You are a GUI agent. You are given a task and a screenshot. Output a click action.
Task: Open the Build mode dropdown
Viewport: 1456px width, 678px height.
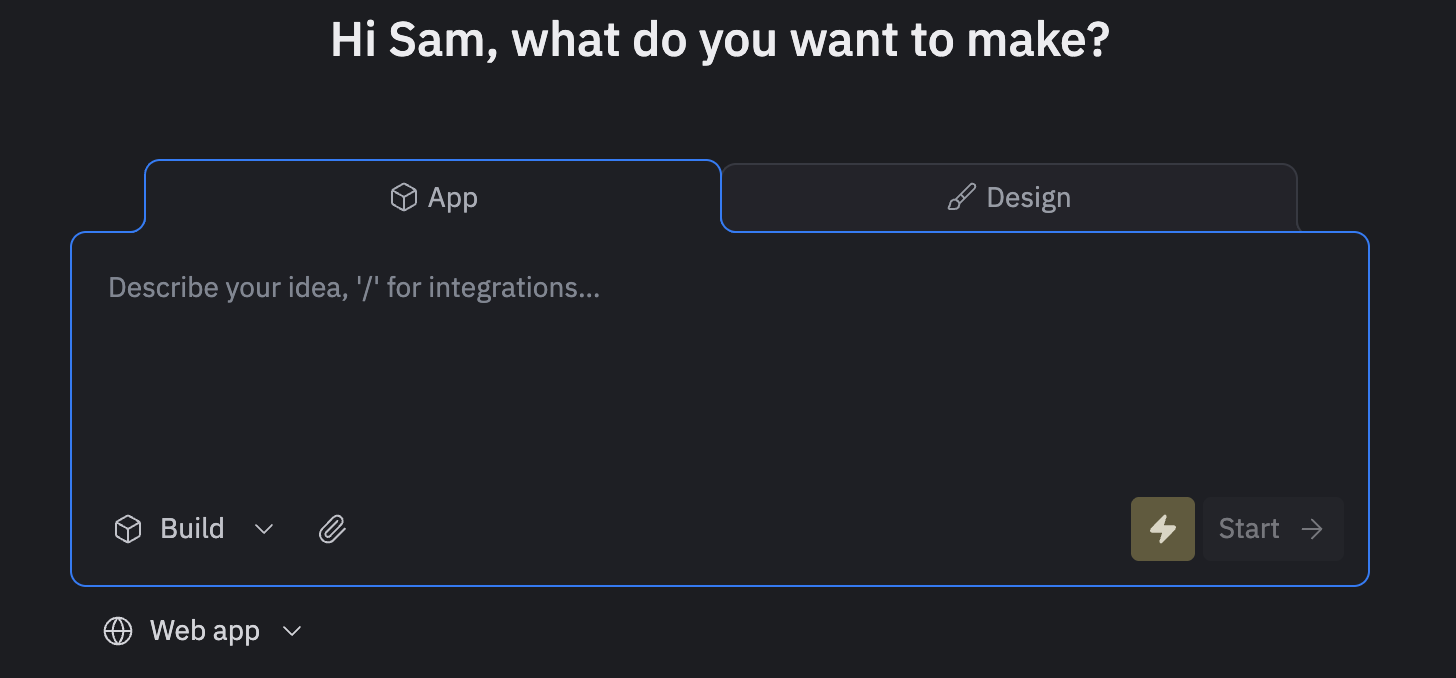[x=193, y=529]
